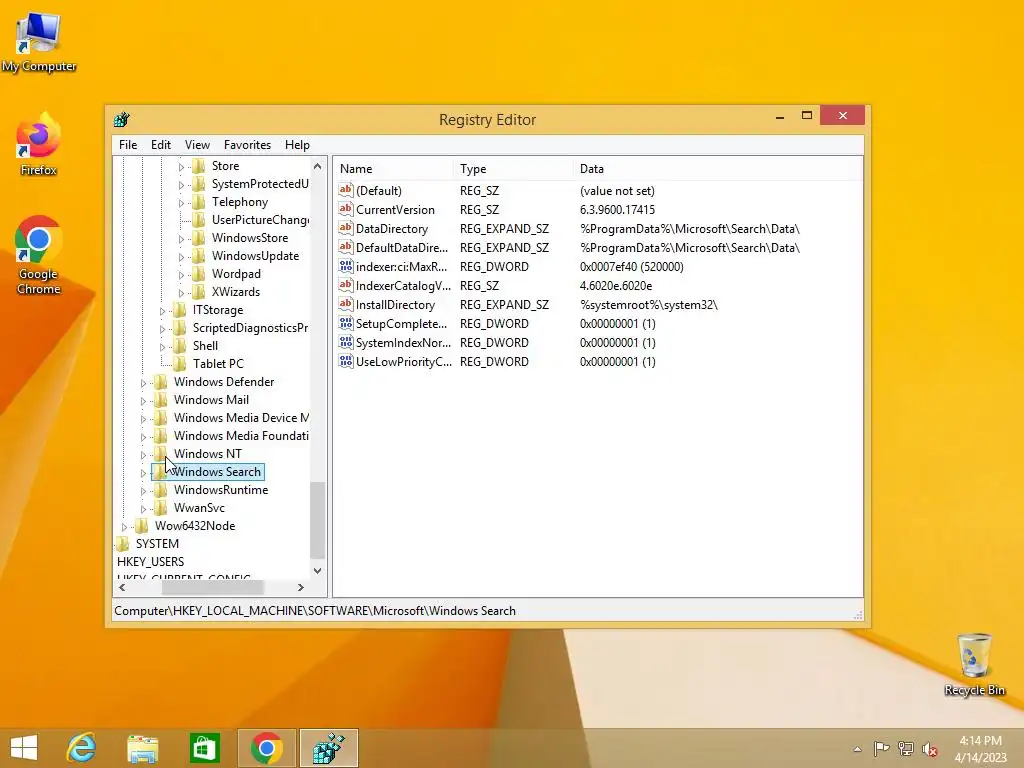Image resolution: width=1024 pixels, height=768 pixels.
Task: Click the UseLowPriorityC... DWORD icon
Action: [x=345, y=360]
